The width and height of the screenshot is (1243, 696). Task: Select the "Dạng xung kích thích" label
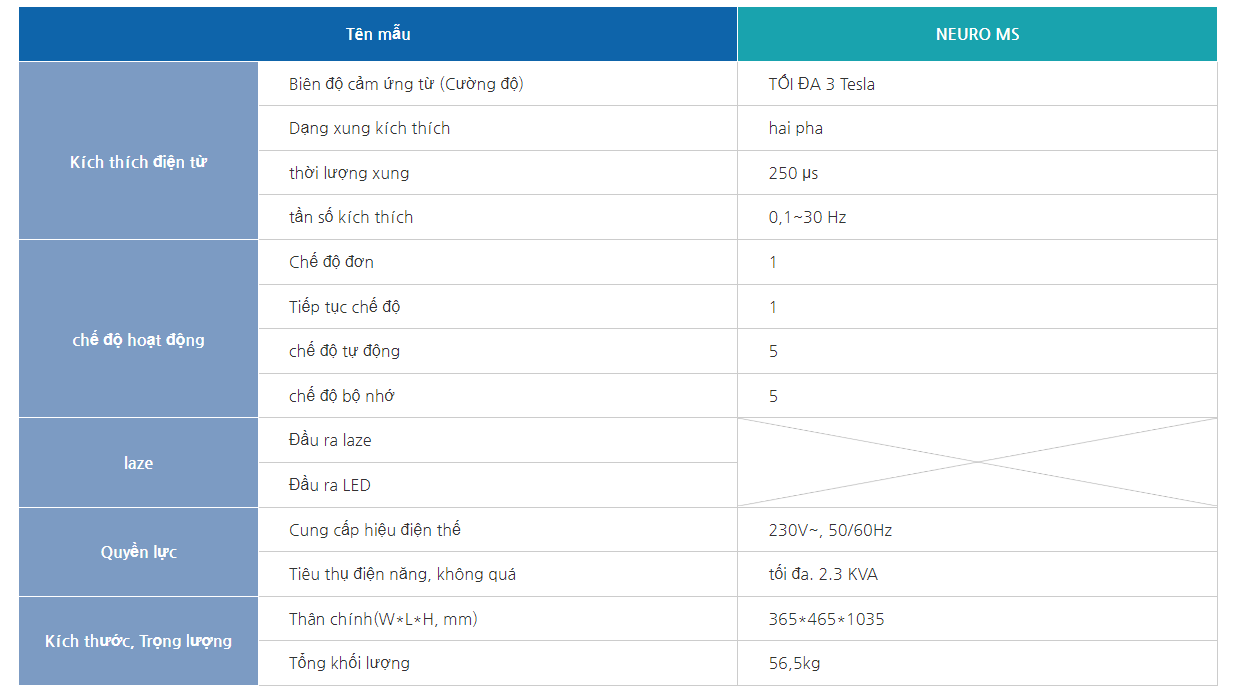369,128
